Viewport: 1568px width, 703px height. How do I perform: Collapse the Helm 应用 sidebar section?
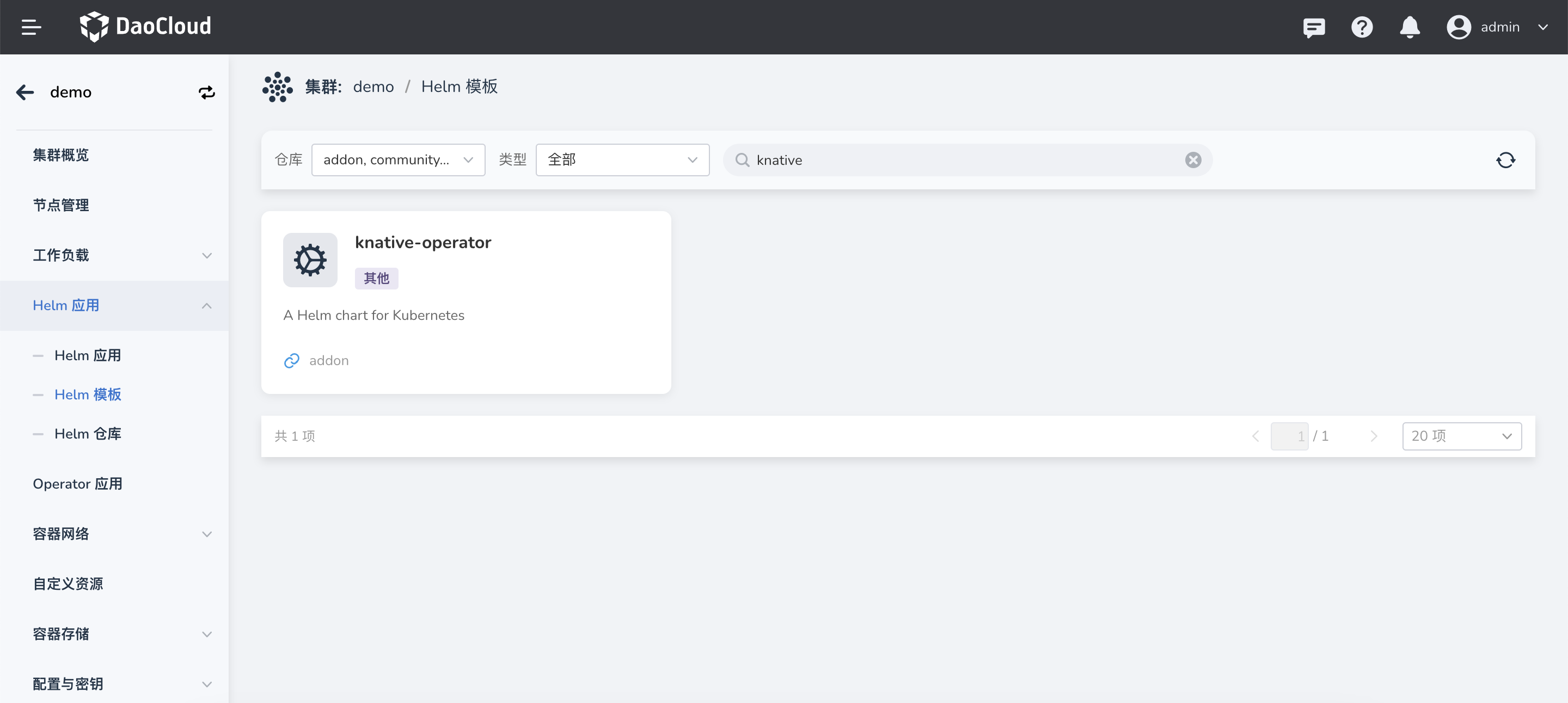coord(206,306)
